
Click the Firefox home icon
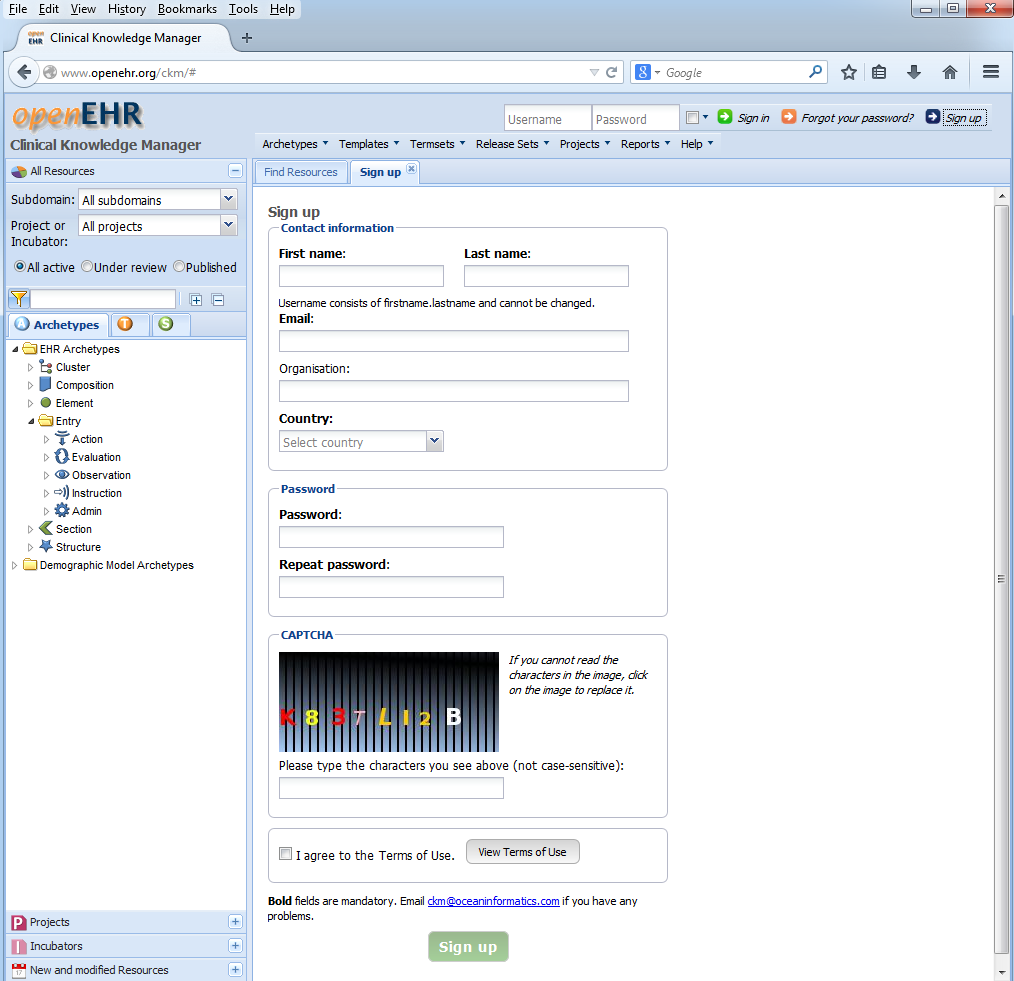coord(950,72)
